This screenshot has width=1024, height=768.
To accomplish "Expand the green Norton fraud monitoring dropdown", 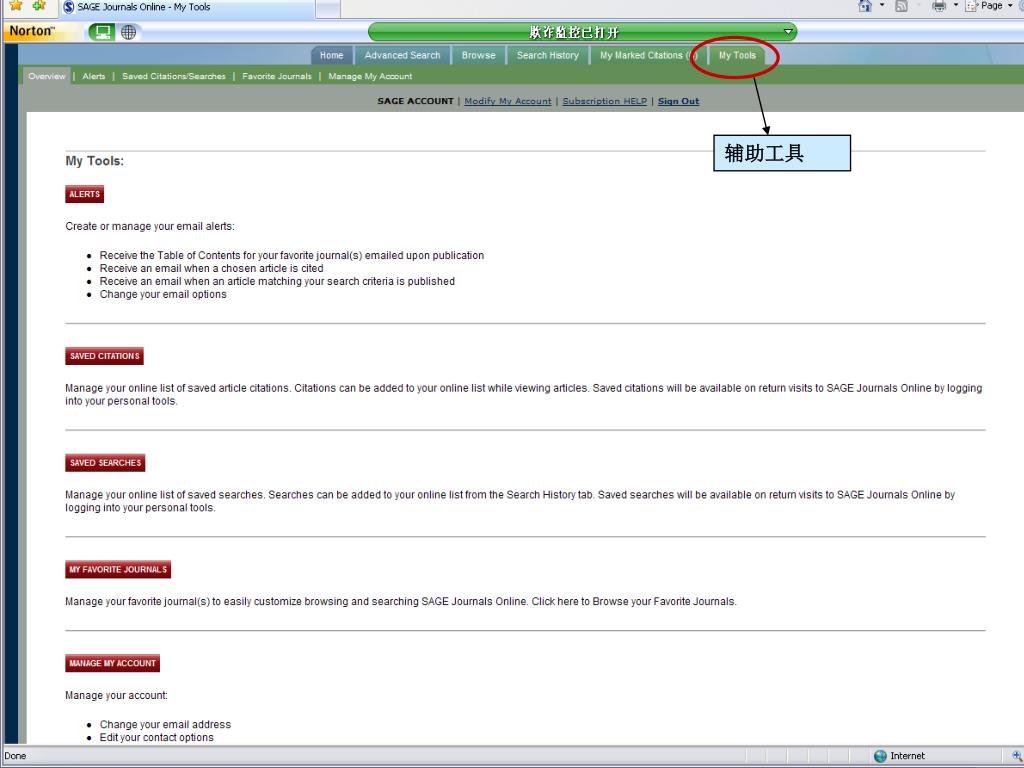I will point(788,31).
